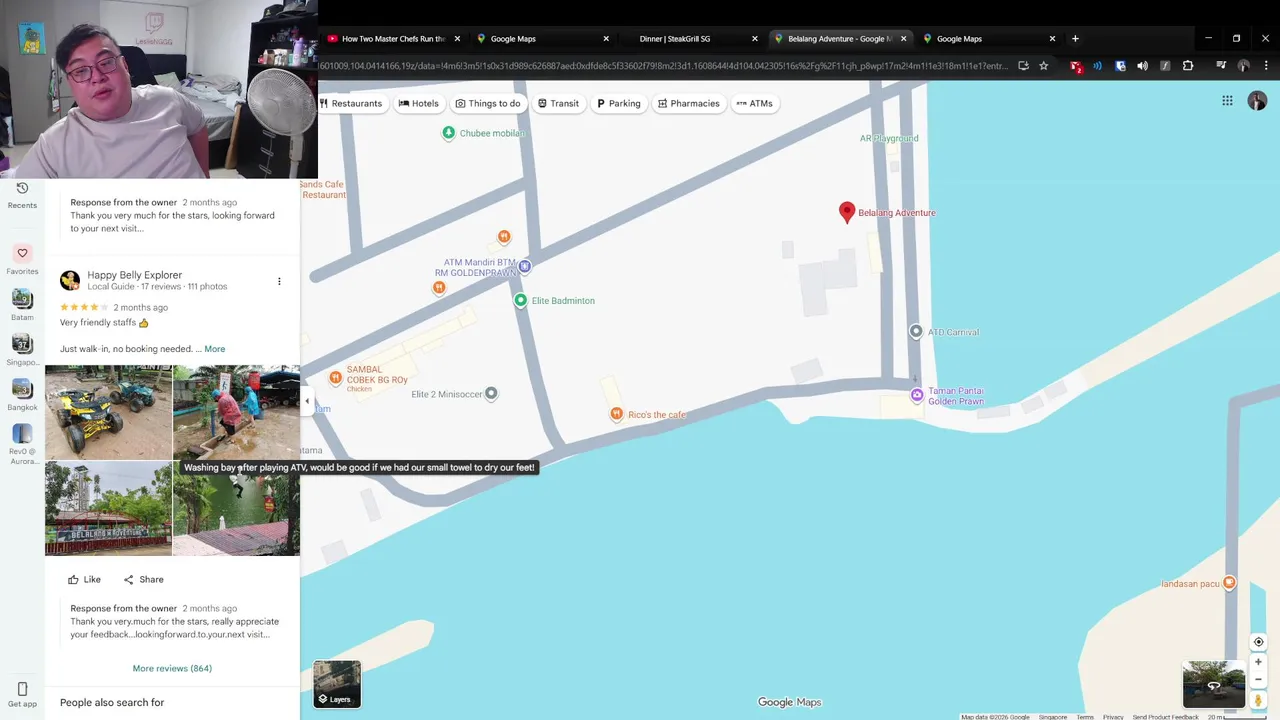Expand review text with More link

coord(215,349)
